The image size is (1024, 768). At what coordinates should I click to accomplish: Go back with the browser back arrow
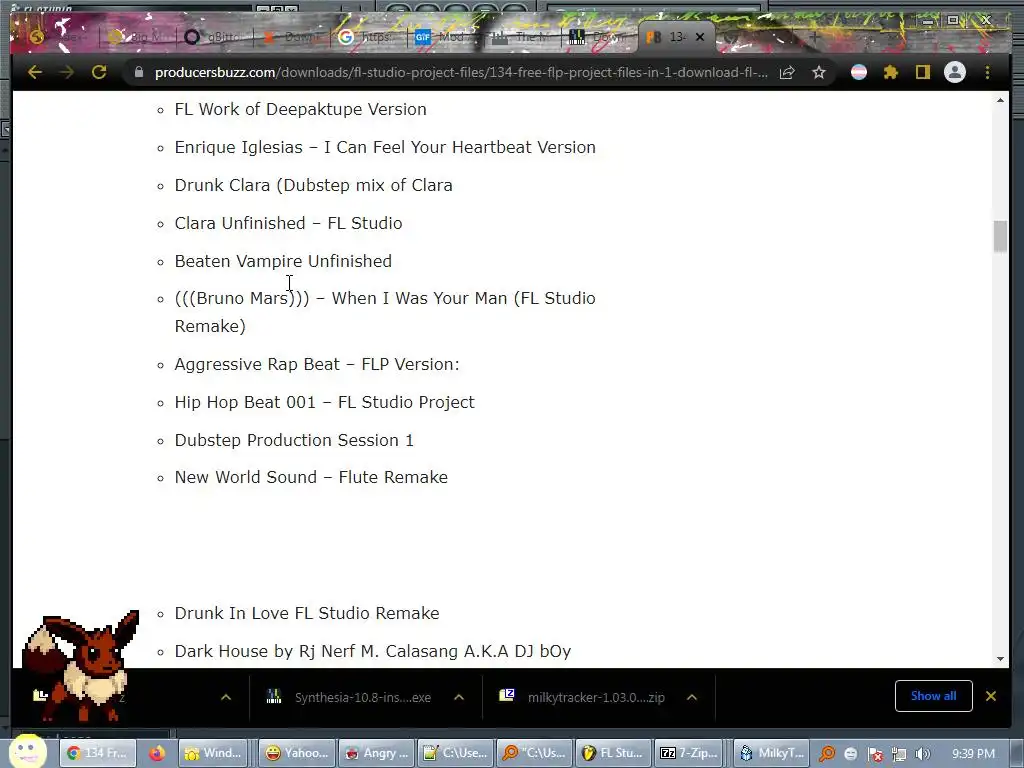(35, 72)
